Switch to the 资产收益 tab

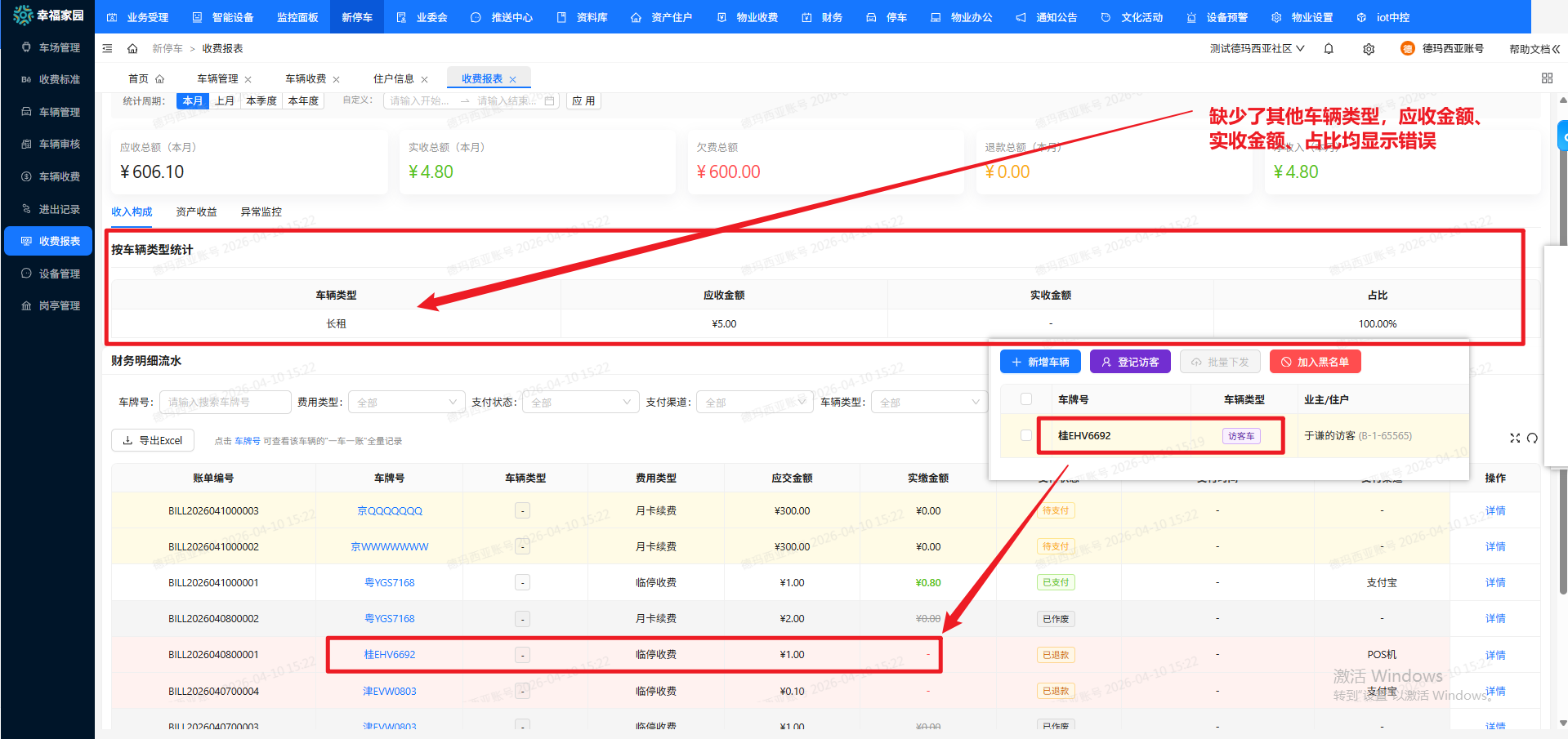click(196, 211)
